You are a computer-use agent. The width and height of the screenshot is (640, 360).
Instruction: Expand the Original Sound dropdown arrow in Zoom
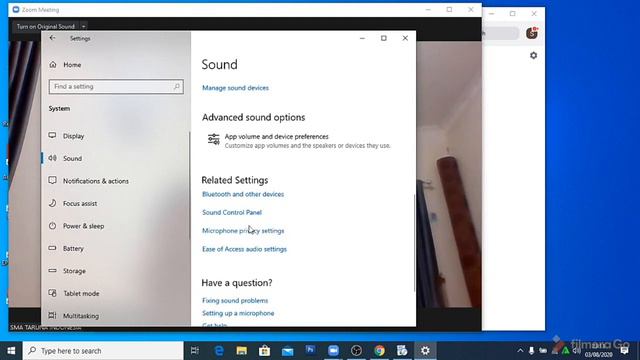(x=83, y=27)
